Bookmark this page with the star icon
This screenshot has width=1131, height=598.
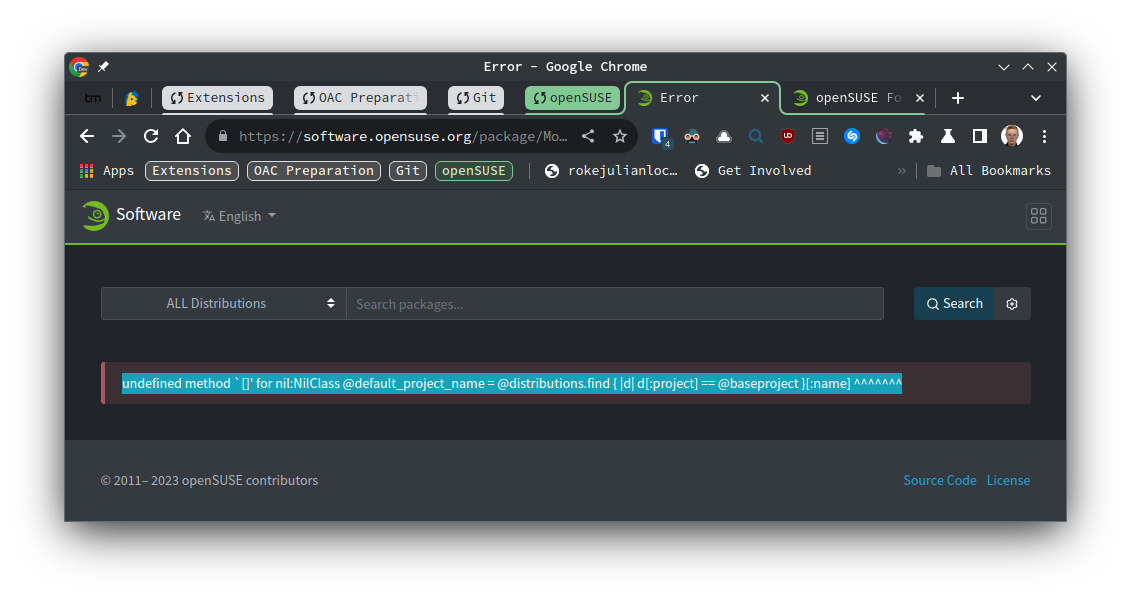620,136
